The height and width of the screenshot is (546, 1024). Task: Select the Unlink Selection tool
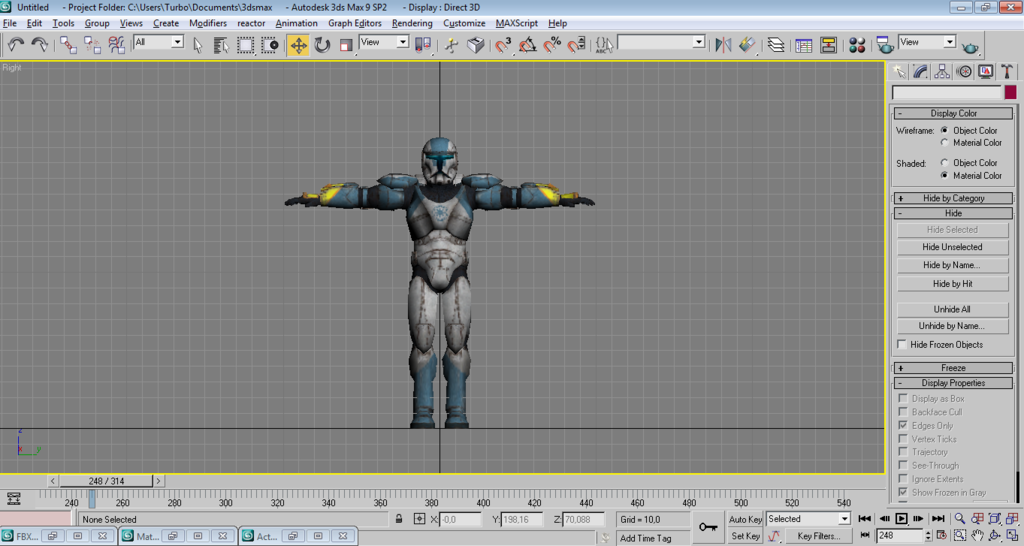92,44
